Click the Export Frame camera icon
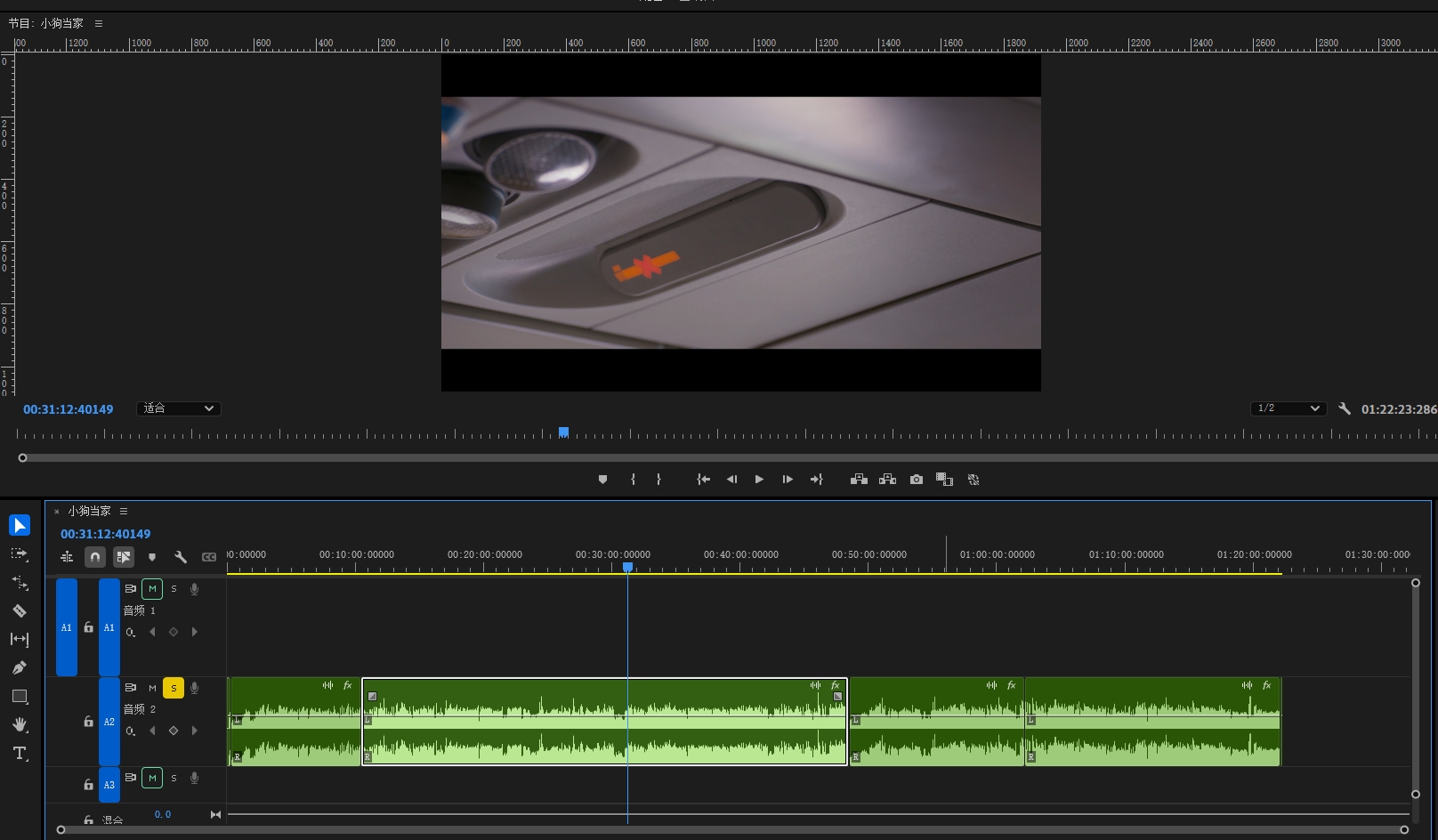 click(x=917, y=480)
